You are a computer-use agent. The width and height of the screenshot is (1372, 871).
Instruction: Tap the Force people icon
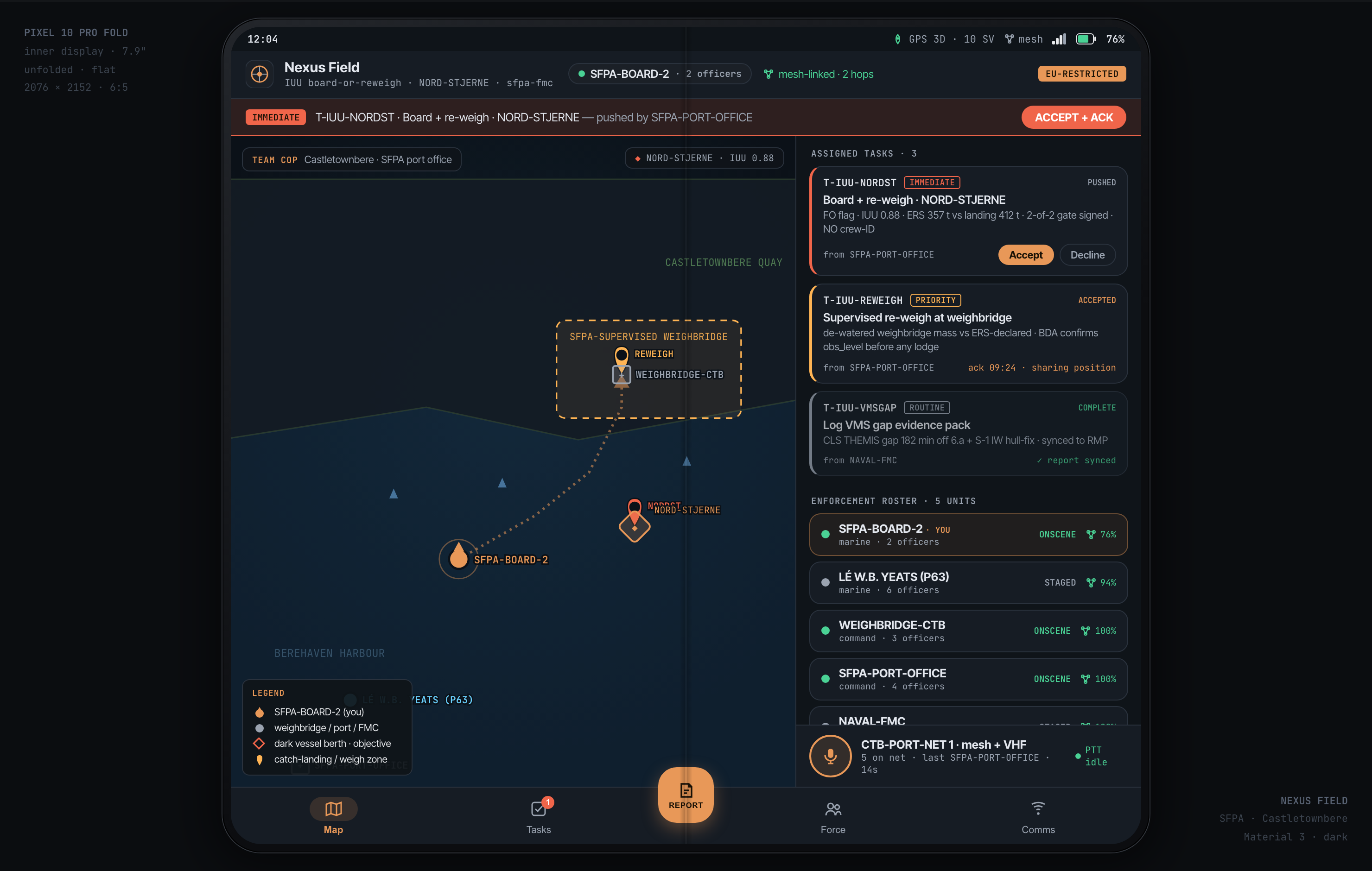[833, 808]
